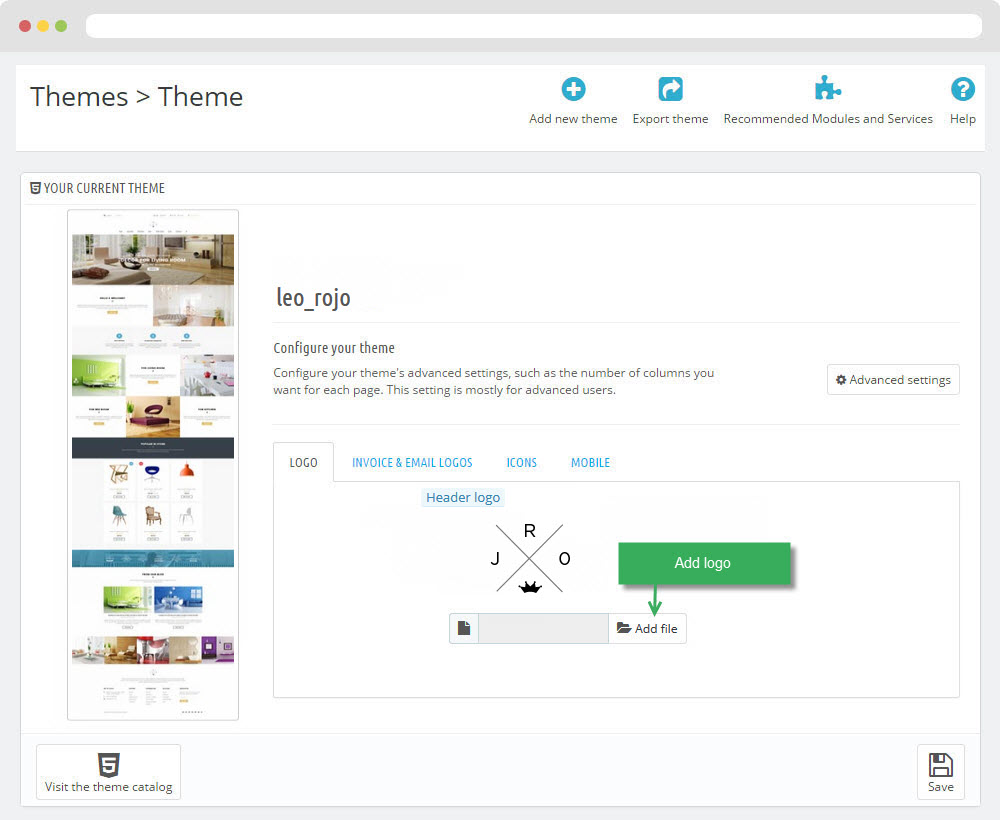Open Recommended Modules puzzle piece icon
This screenshot has height=820, width=1000.
[827, 89]
